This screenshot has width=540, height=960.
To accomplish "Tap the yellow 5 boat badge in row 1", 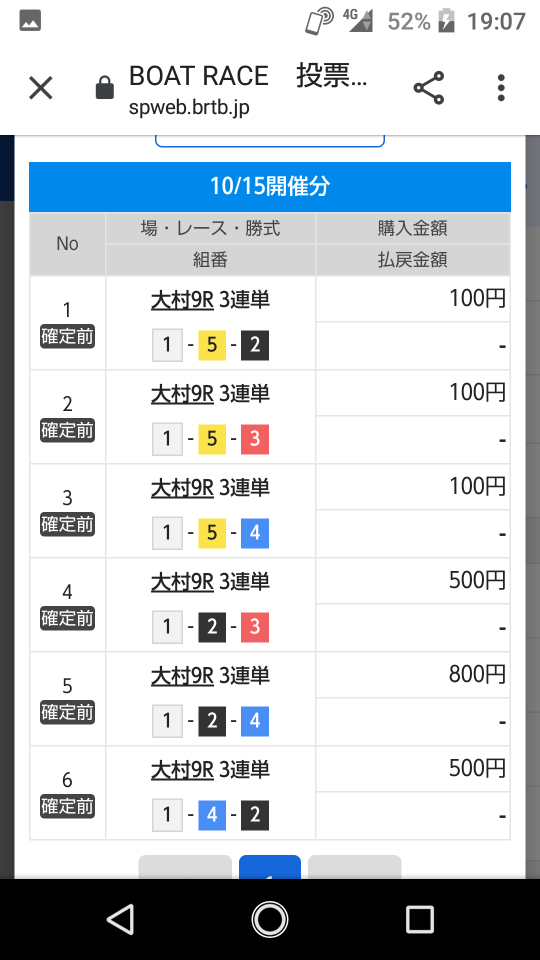I will coord(212,345).
